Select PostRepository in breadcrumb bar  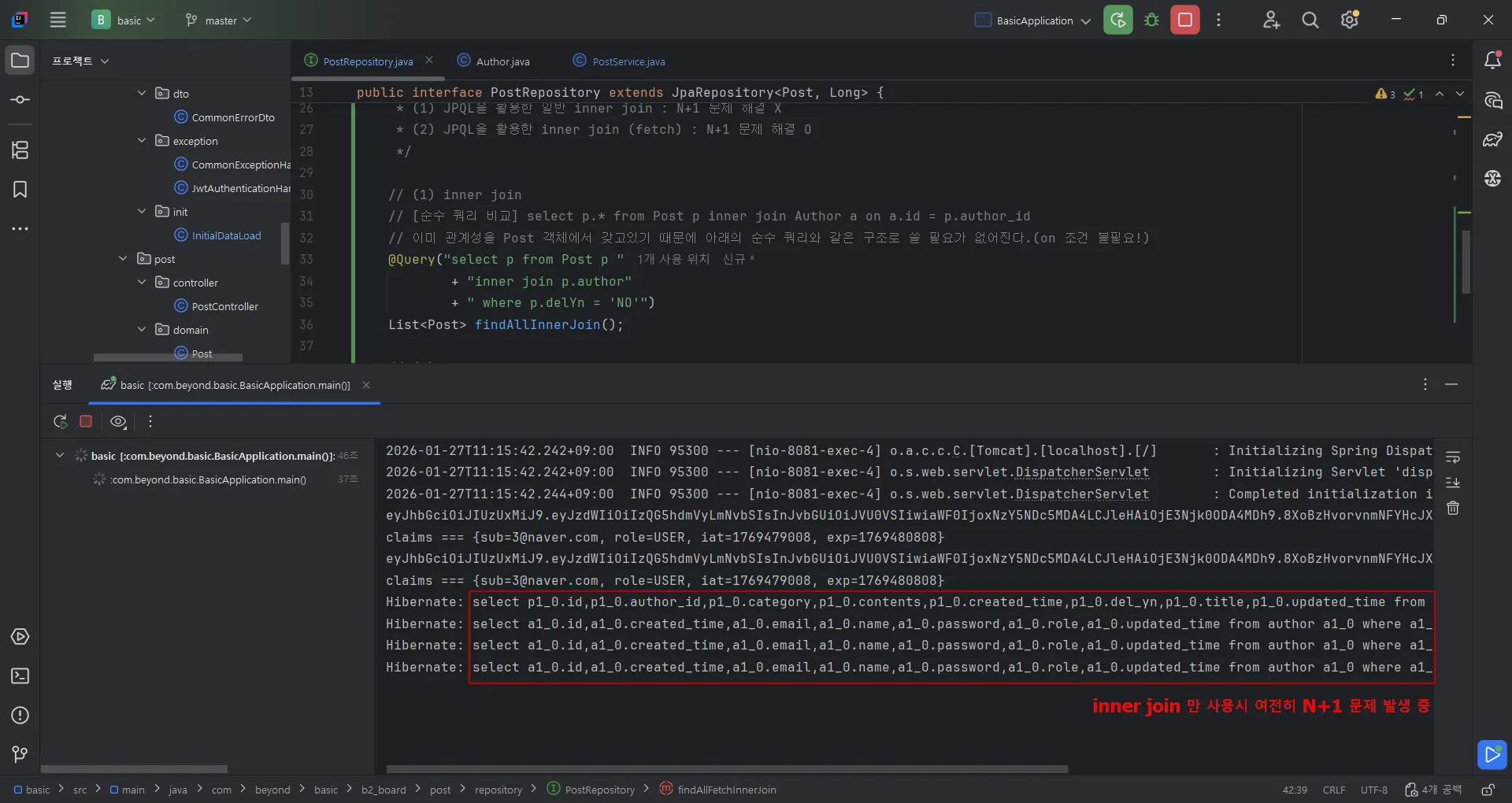coord(591,790)
